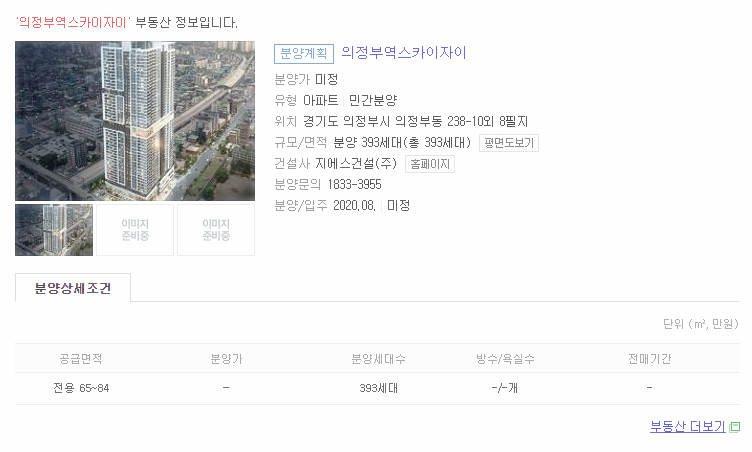Image resolution: width=752 pixels, height=452 pixels.
Task: Click the 지에스건설(주) builder name
Action: click(x=356, y=164)
